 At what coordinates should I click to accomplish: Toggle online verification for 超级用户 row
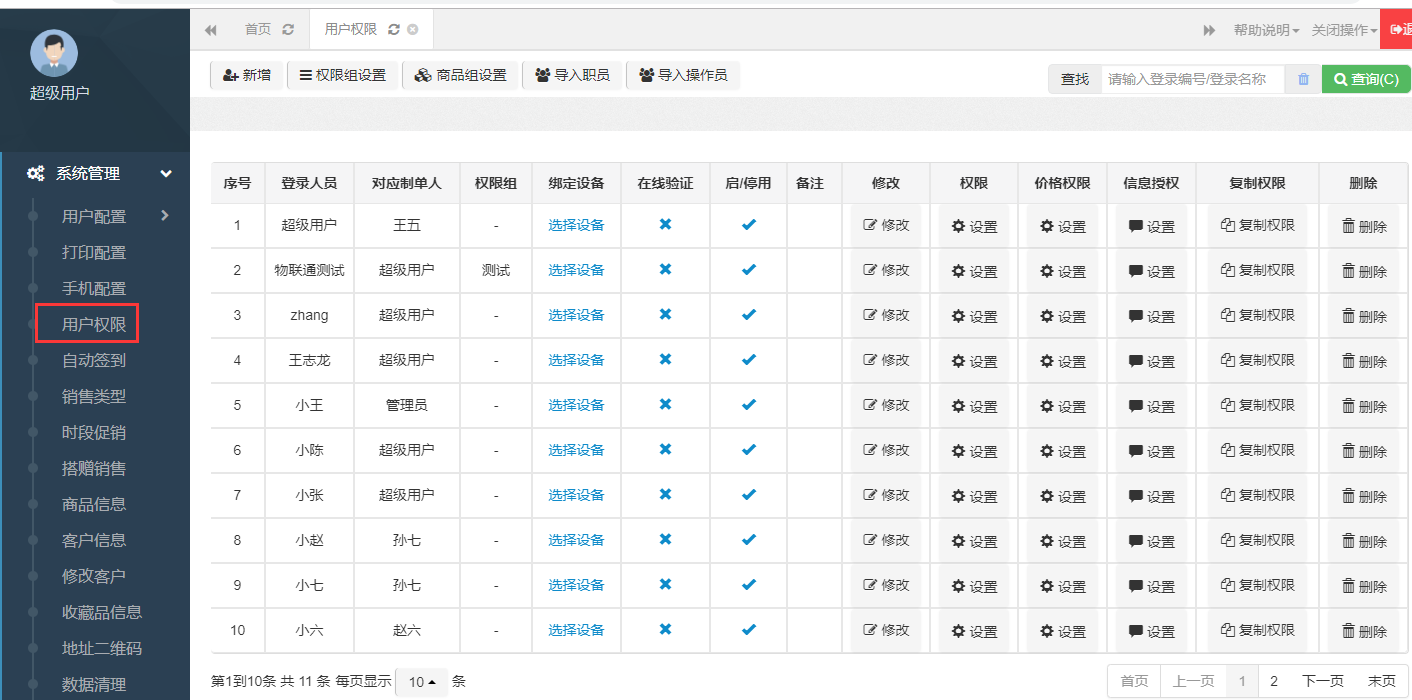(665, 225)
